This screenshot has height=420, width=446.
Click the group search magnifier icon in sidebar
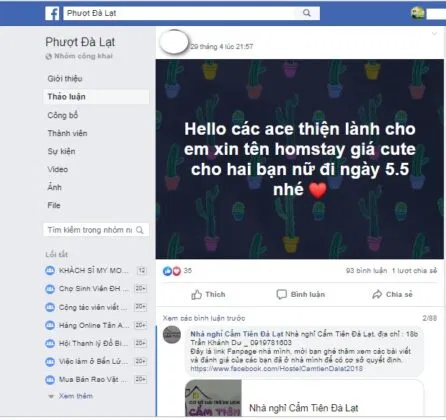[140, 230]
